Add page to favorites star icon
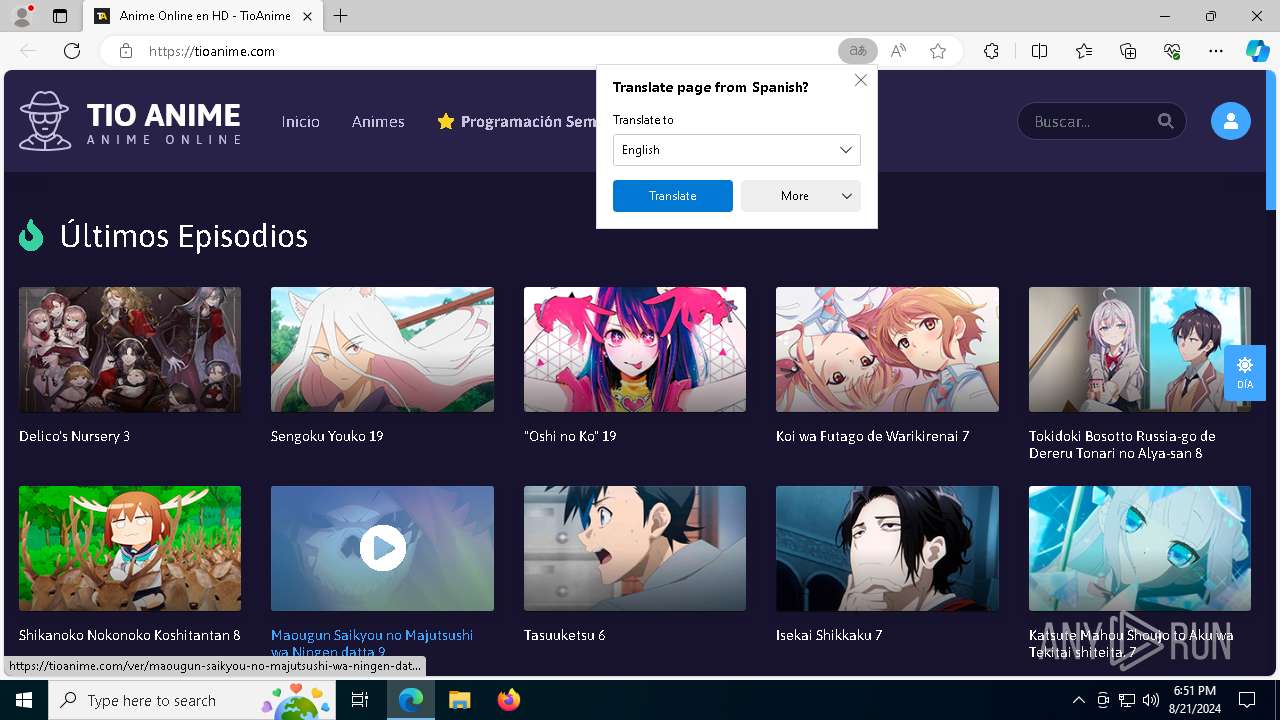 click(x=938, y=51)
